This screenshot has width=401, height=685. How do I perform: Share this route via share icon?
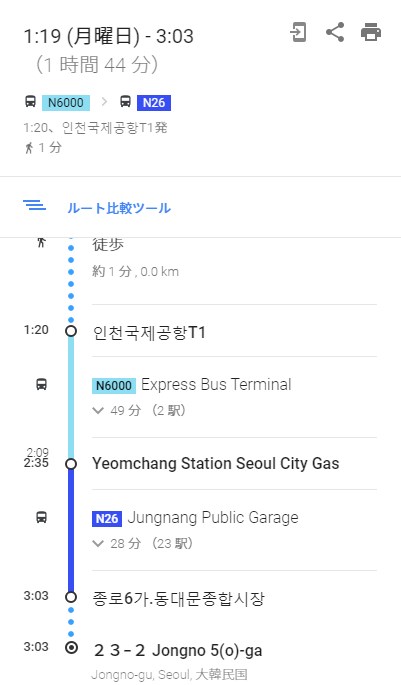pos(335,32)
